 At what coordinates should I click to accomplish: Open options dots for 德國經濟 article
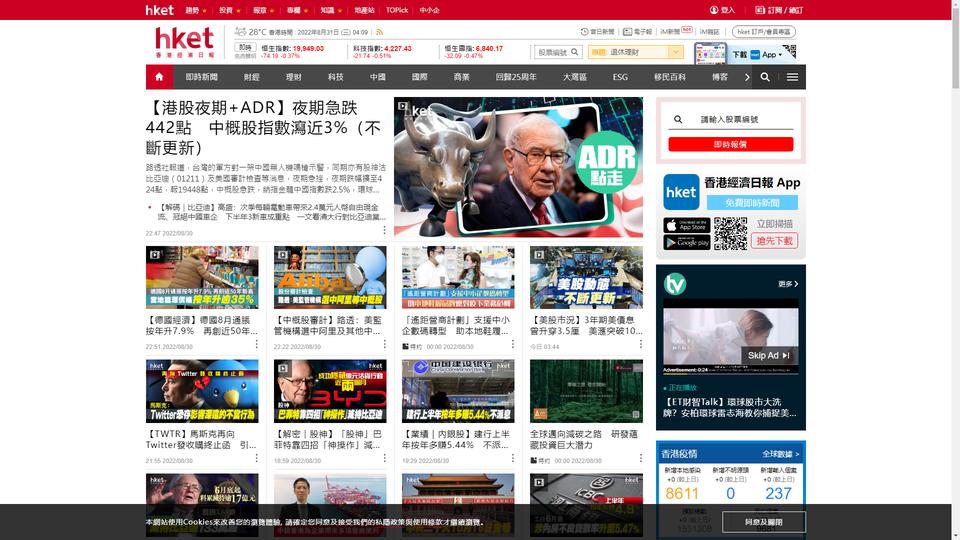click(x=257, y=344)
